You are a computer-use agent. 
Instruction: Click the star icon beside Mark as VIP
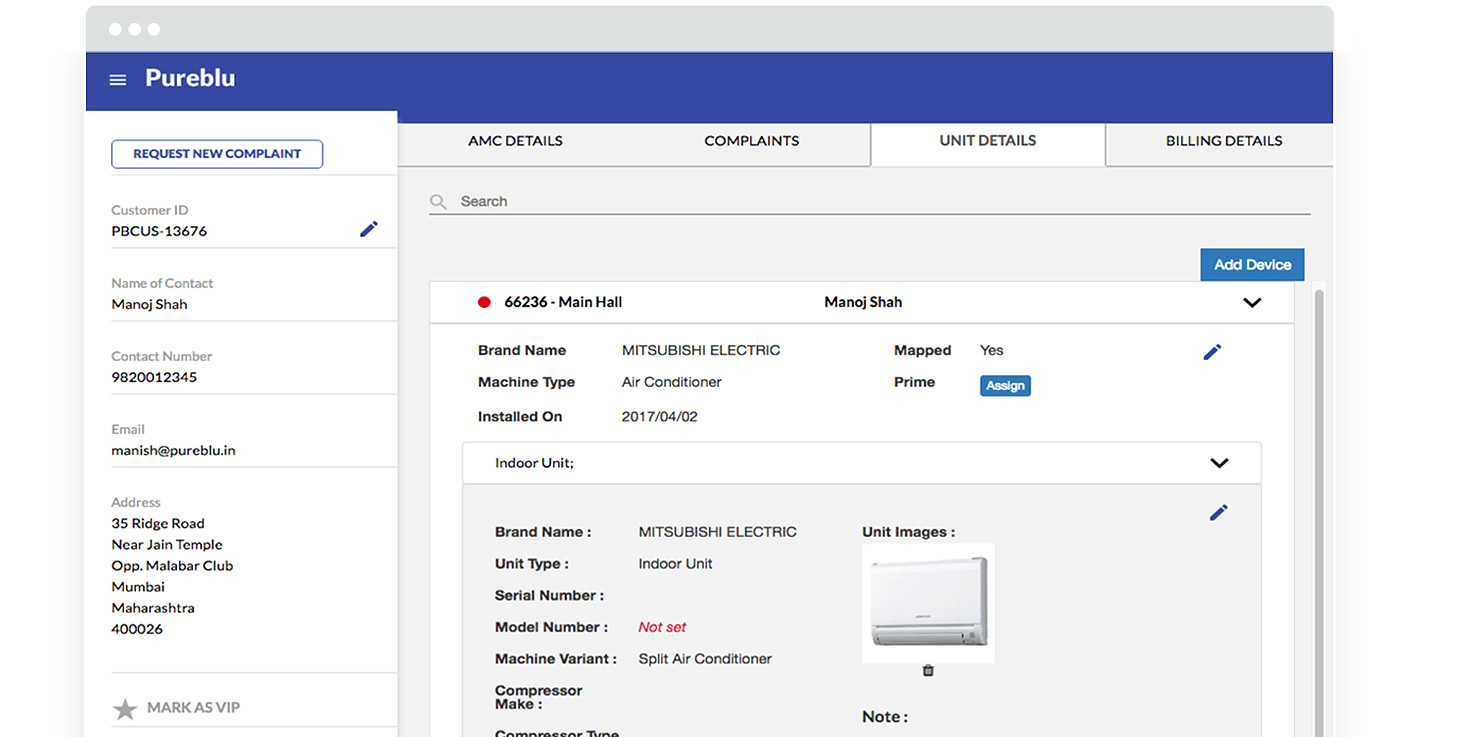pyautogui.click(x=125, y=709)
